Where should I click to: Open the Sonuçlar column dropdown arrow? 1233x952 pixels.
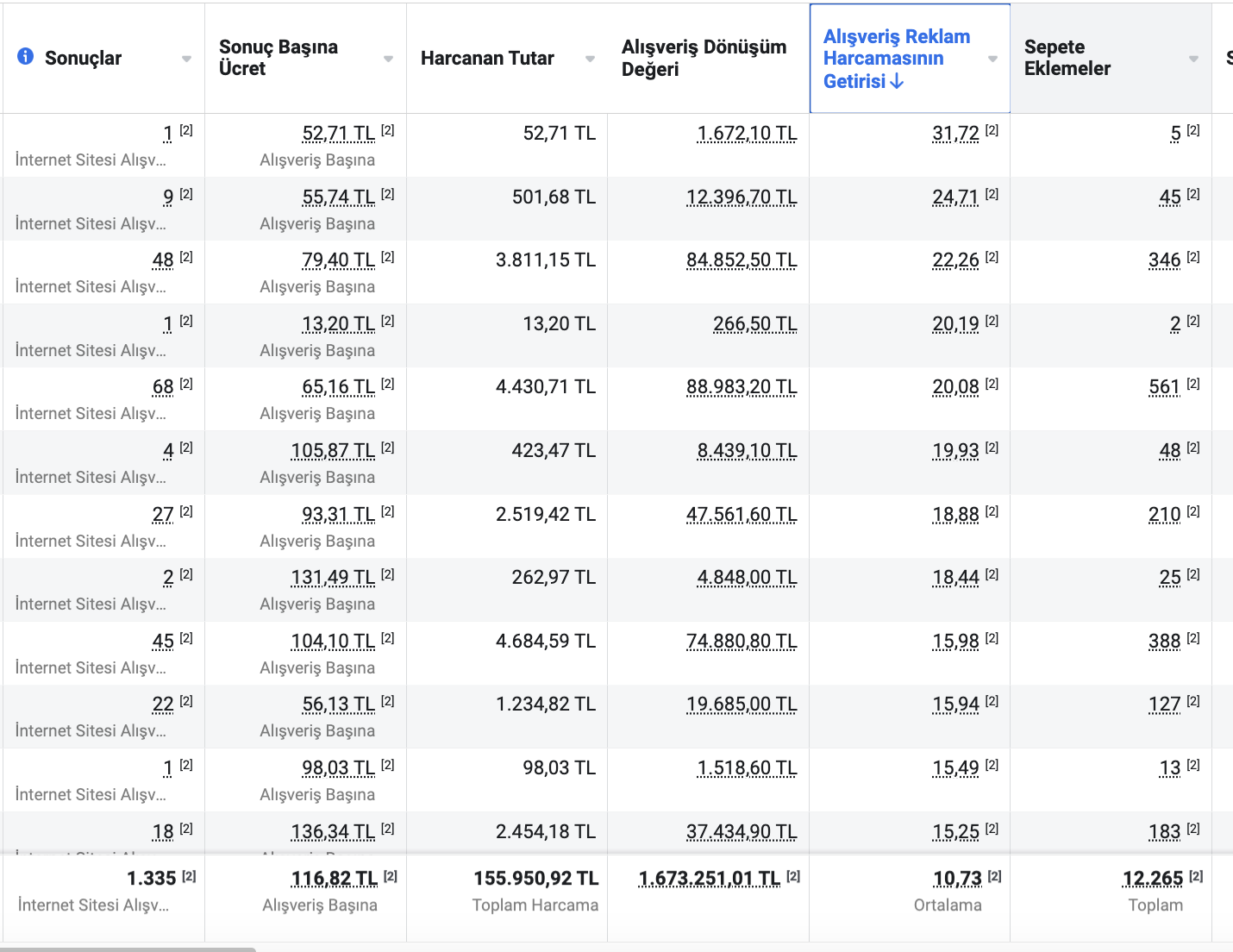(x=186, y=59)
